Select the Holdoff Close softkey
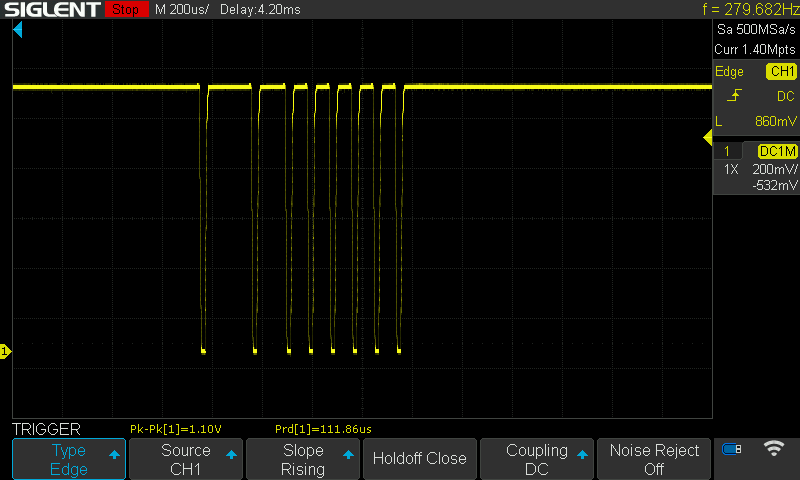800x480 pixels. pyautogui.click(x=419, y=459)
